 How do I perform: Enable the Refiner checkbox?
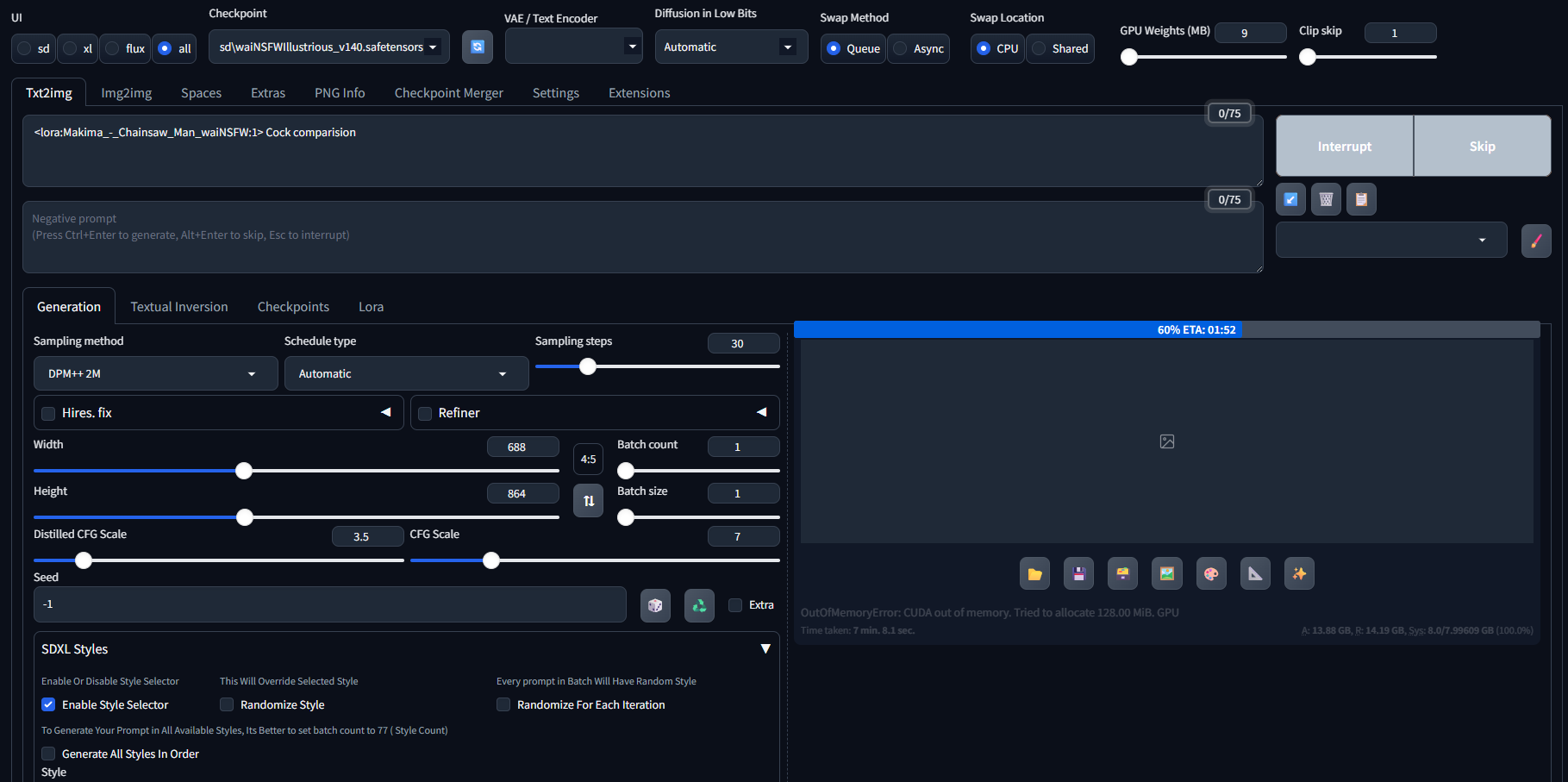click(x=425, y=414)
